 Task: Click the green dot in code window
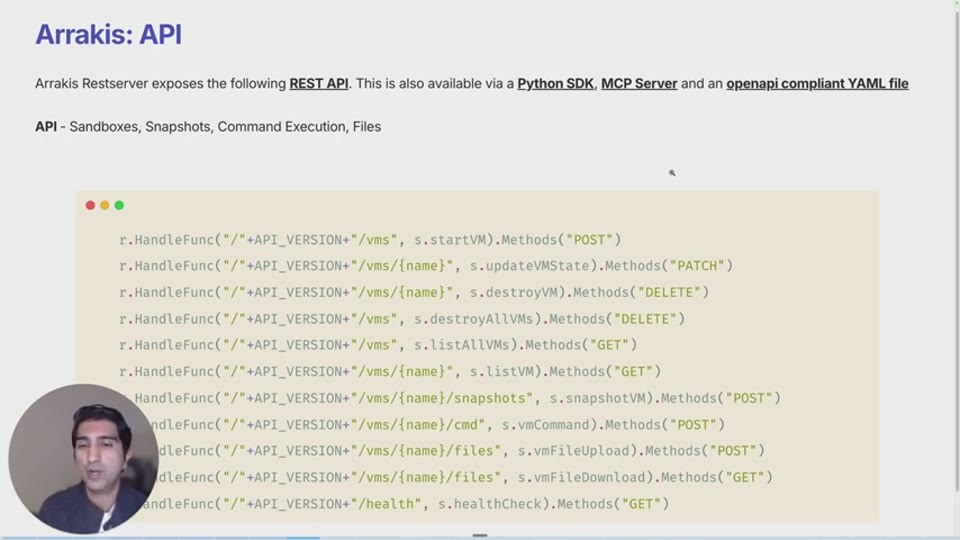coord(119,205)
